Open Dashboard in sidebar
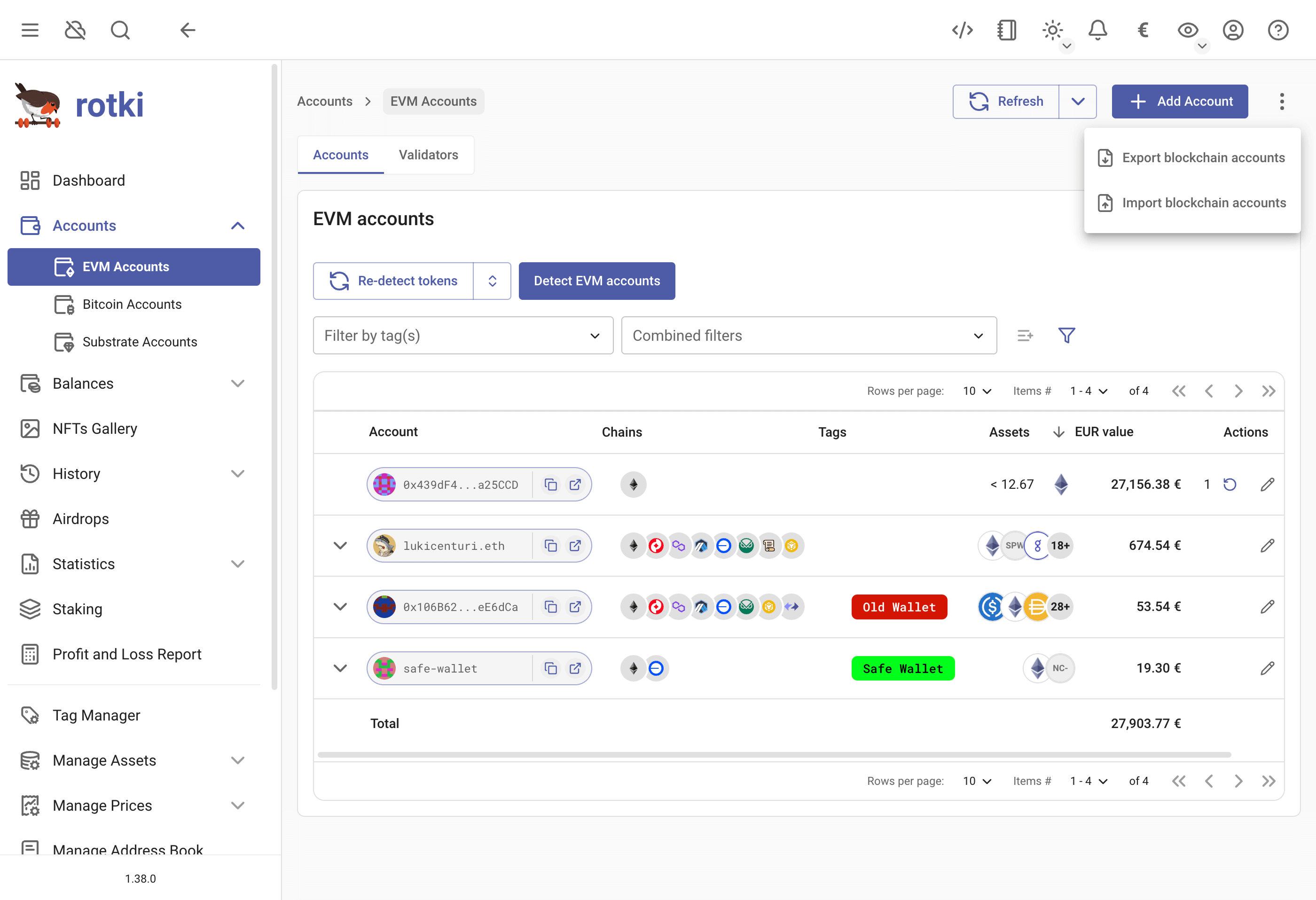Screen dimensions: 1316x900 tap(133, 180)
